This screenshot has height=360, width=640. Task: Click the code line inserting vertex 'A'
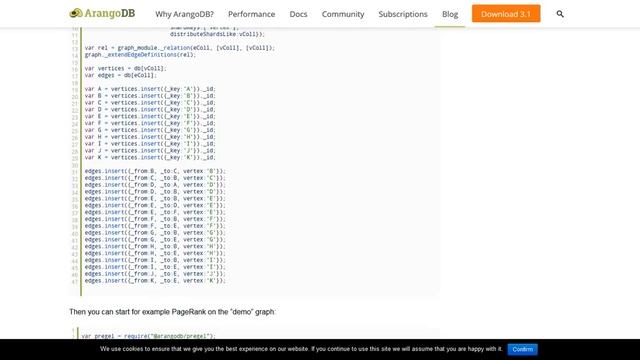(150, 89)
